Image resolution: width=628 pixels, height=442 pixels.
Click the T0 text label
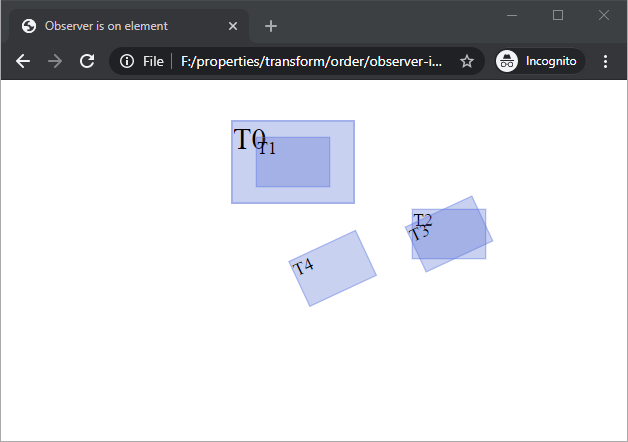247,139
